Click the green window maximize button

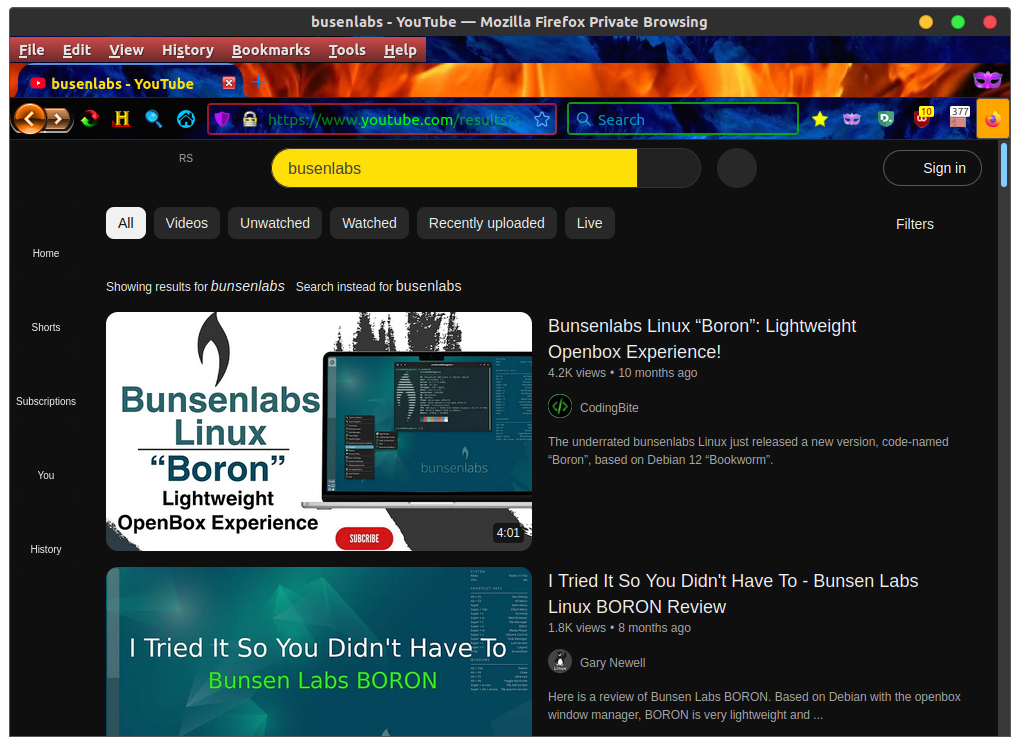958,22
